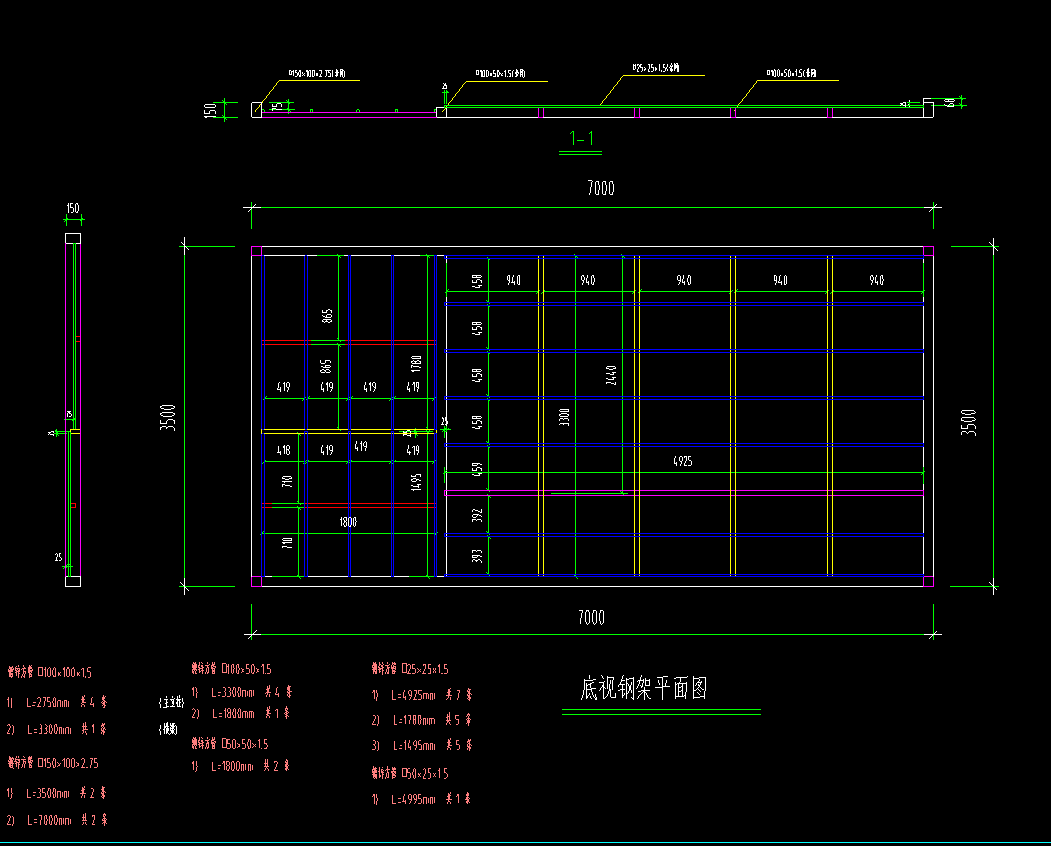Select the 1495 vertical dimension text
Image resolution: width=1051 pixels, height=846 pixels.
click(x=417, y=482)
